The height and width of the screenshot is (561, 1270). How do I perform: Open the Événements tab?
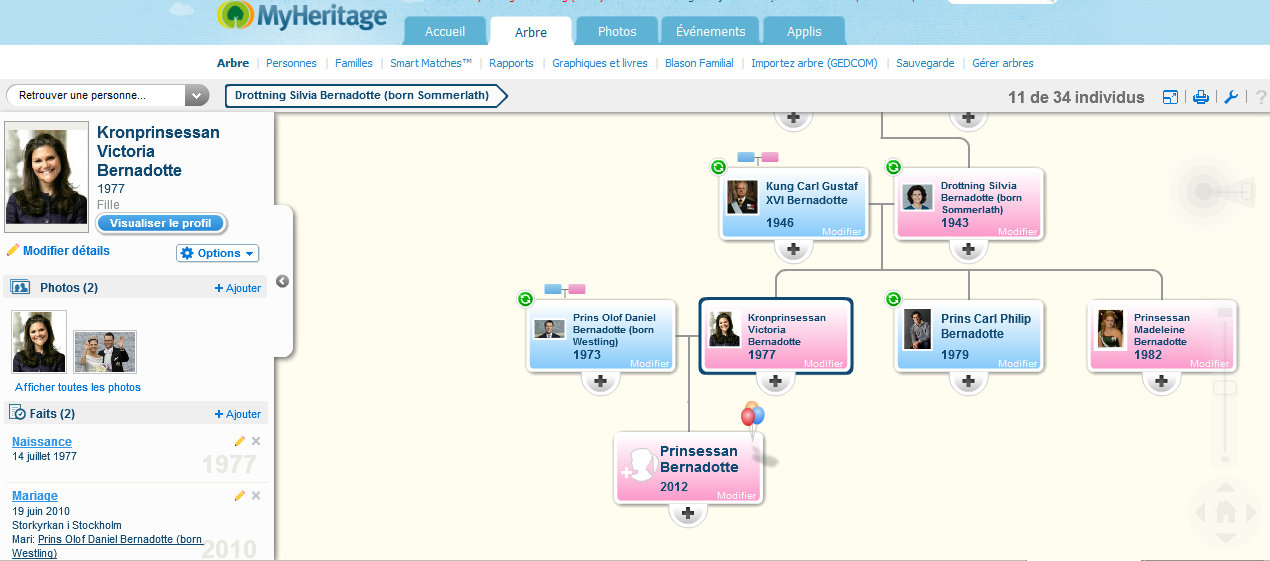[710, 31]
